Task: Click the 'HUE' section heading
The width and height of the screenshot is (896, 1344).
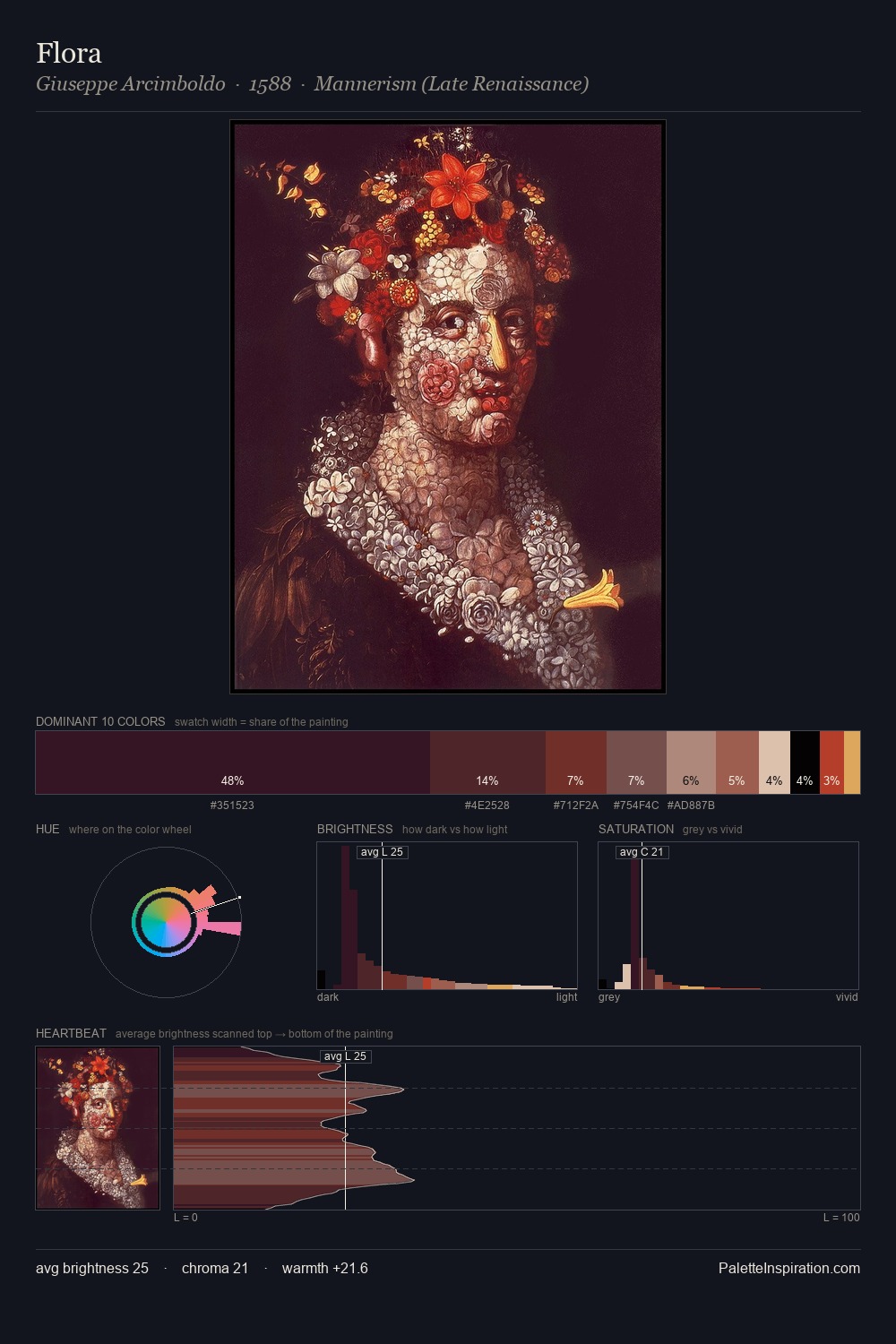Action: point(47,829)
